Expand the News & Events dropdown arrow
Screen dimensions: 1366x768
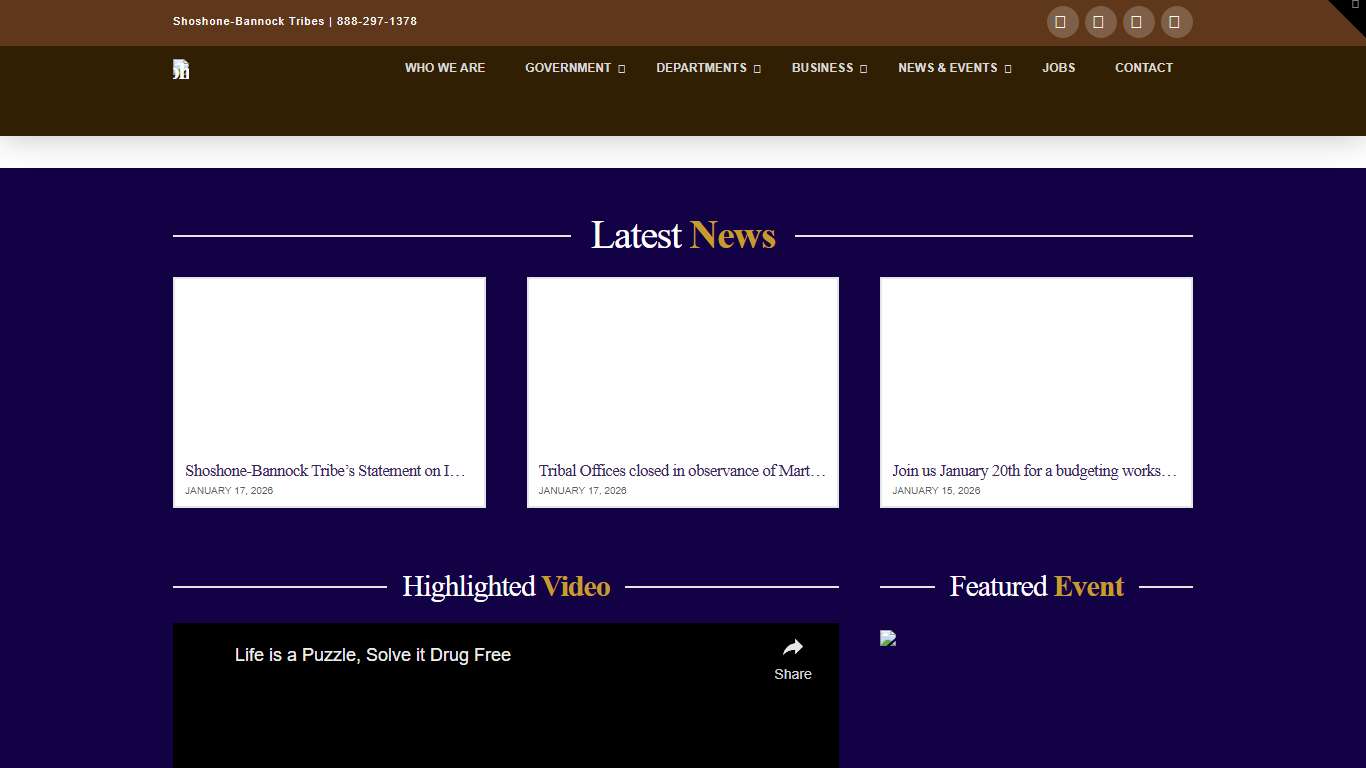1008,69
